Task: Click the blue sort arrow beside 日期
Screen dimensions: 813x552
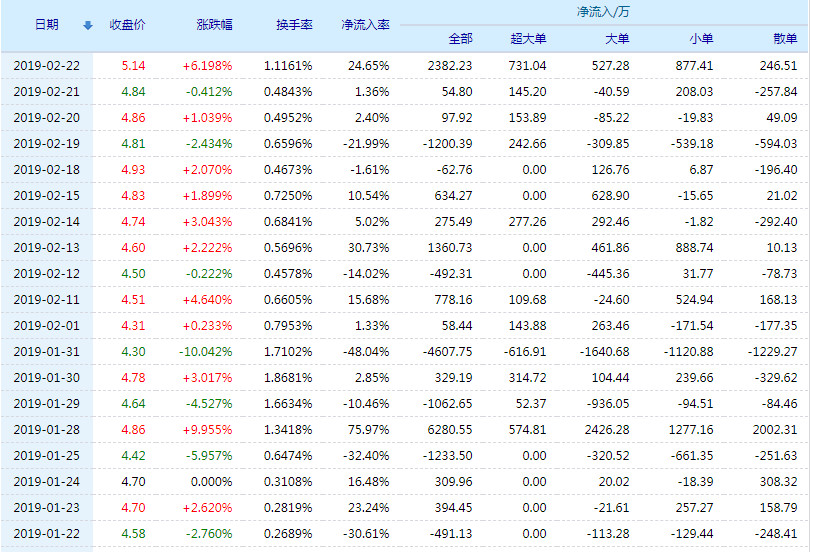Action: coord(87,25)
